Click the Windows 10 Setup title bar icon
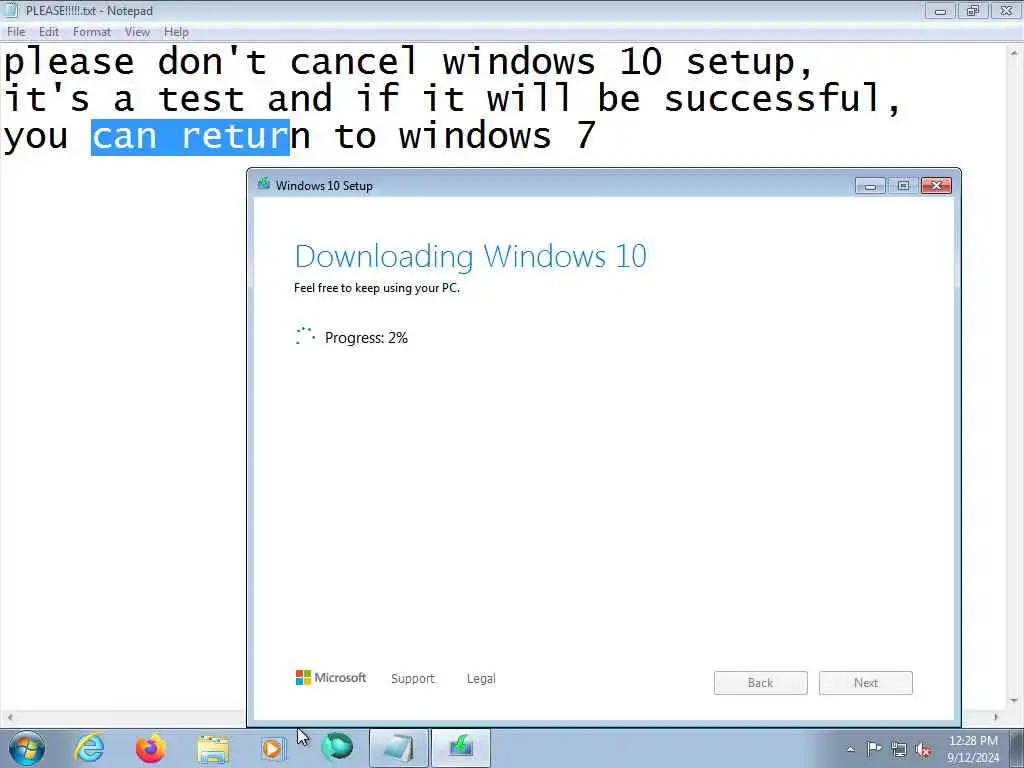 point(264,184)
